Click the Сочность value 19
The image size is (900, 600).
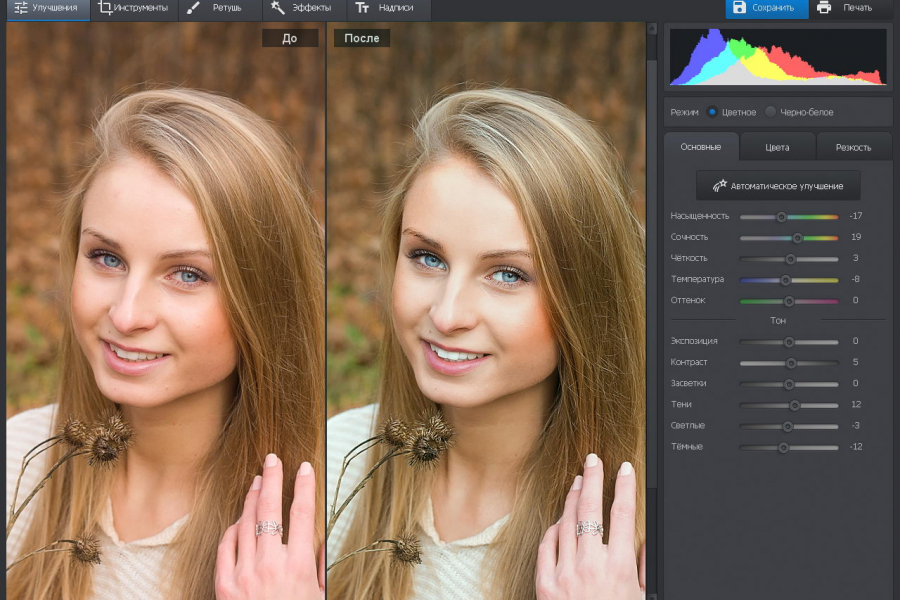[x=856, y=237]
